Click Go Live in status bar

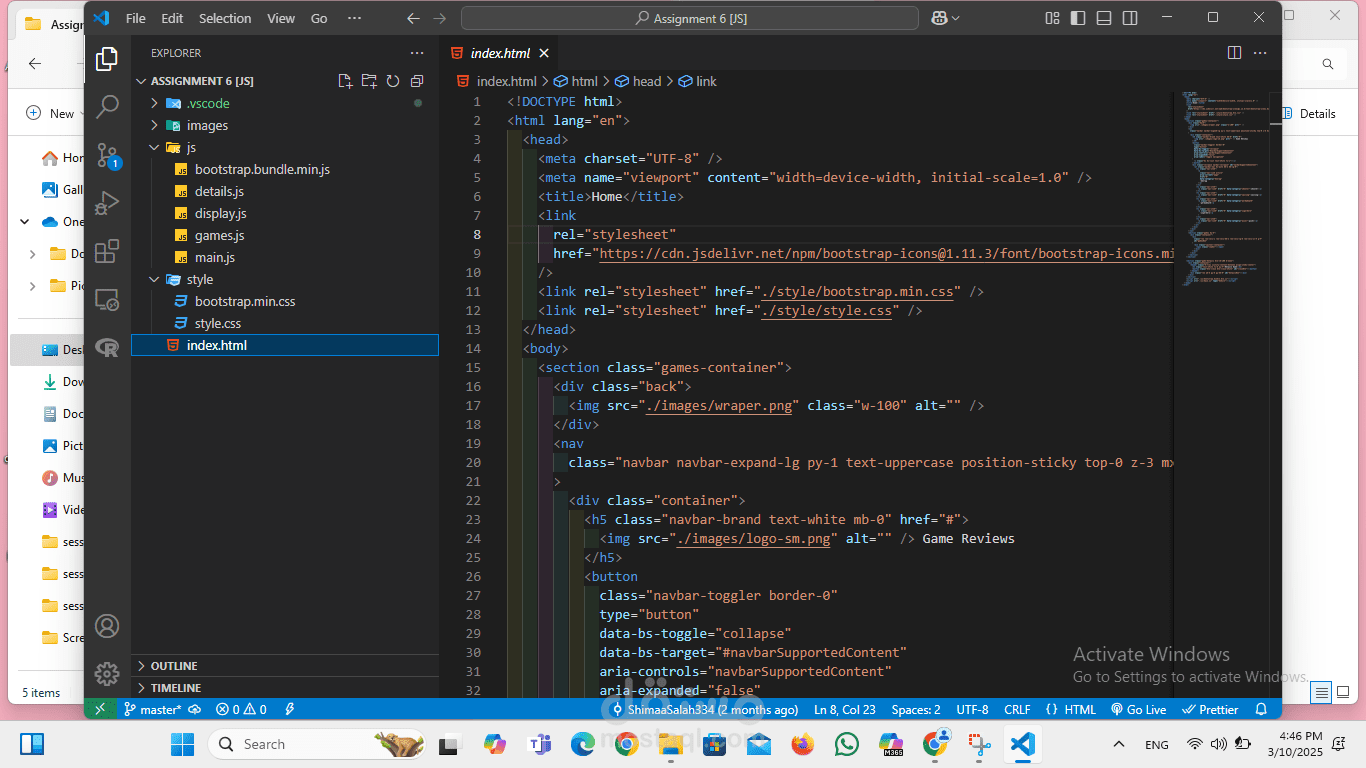pos(1138,709)
